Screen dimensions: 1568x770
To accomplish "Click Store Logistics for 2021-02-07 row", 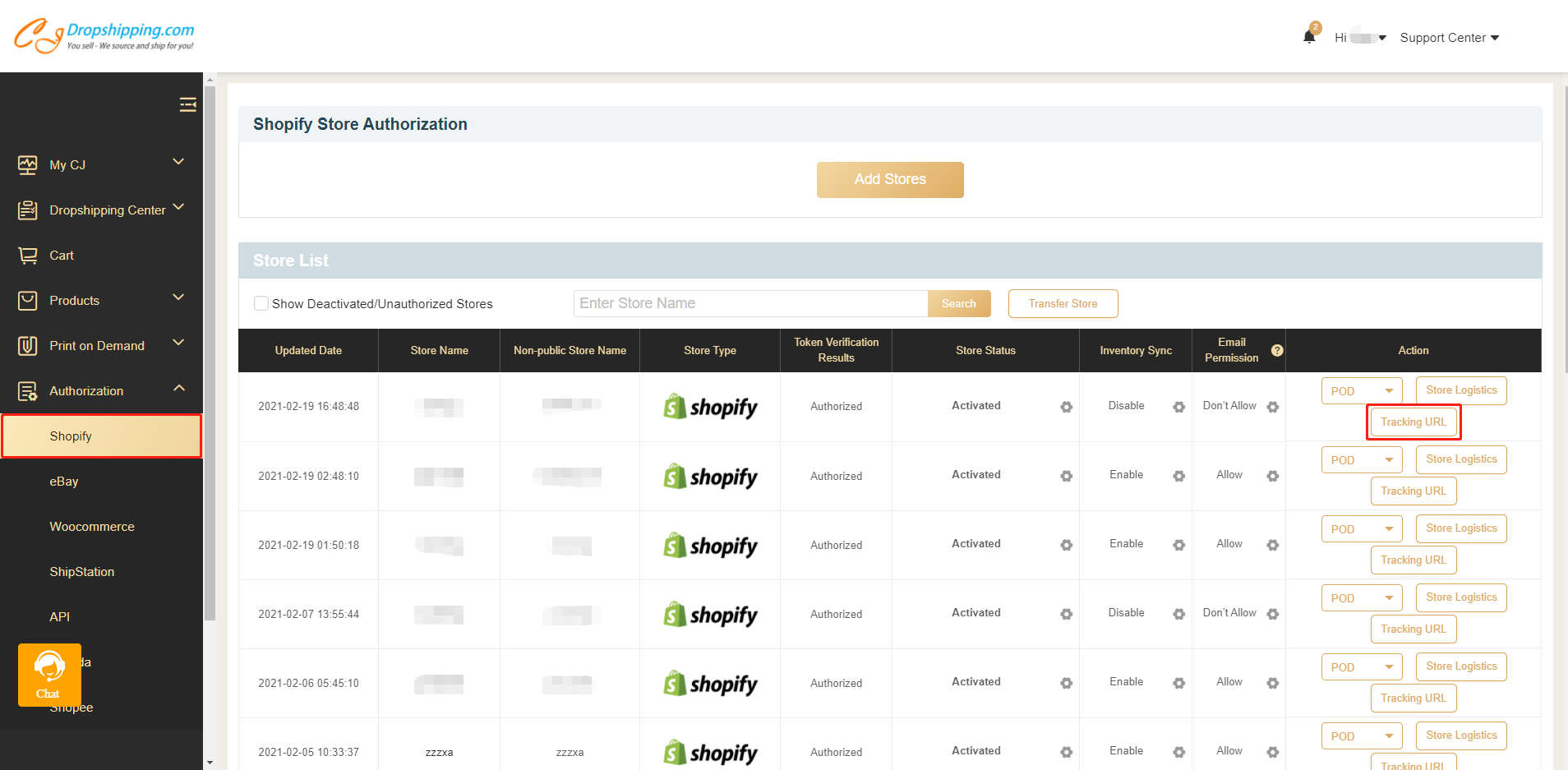I will [x=1461, y=597].
